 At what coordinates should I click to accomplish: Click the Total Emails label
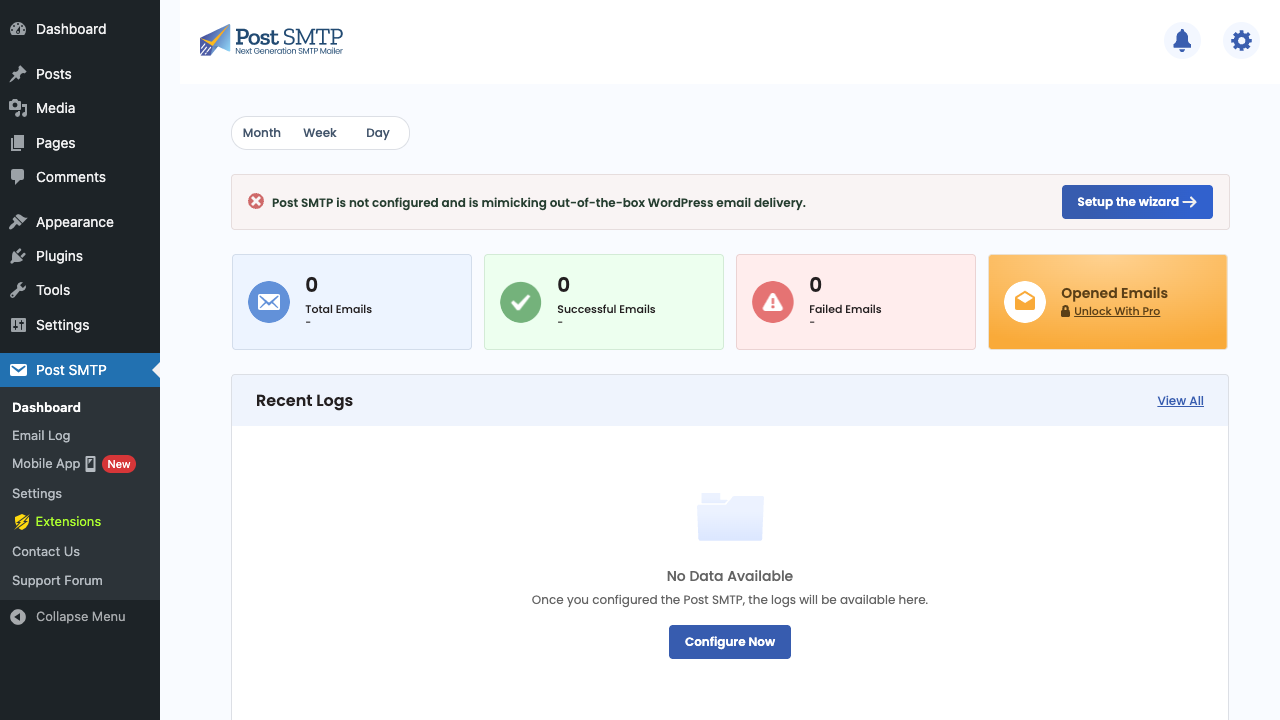click(x=338, y=309)
